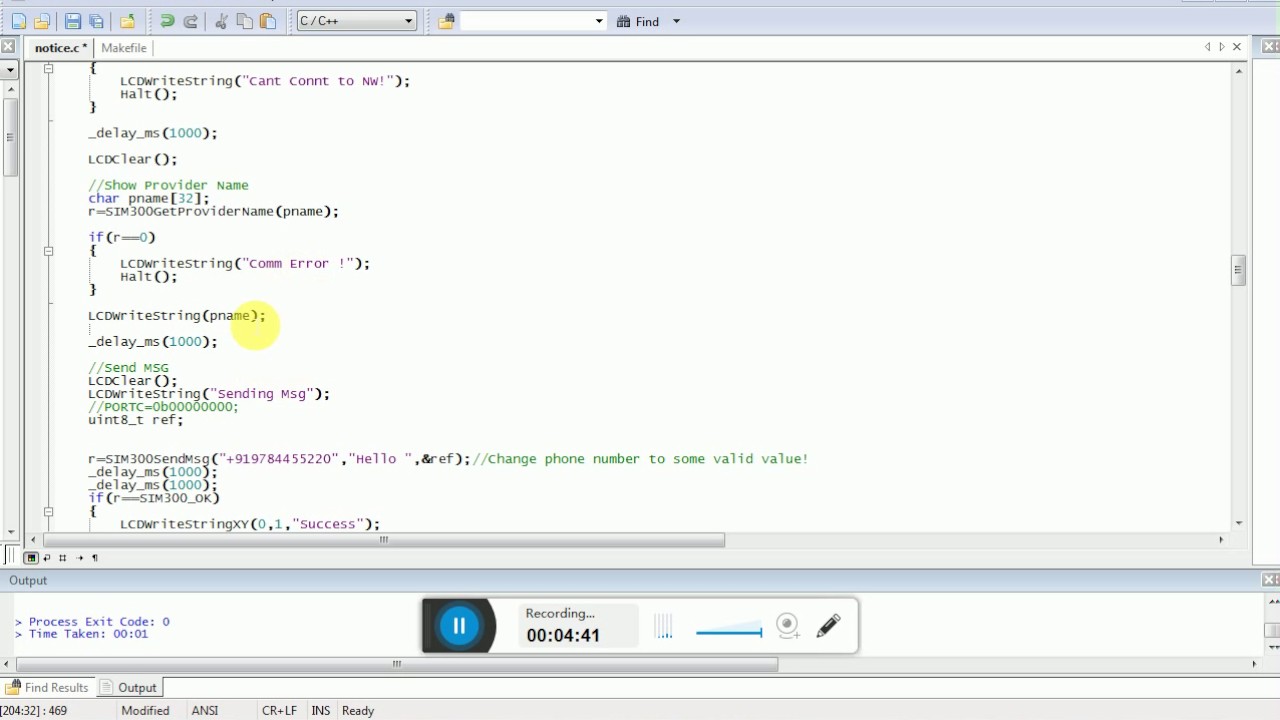This screenshot has height=720, width=1280.
Task: Click the char pname[32]; code line
Action: pyautogui.click(x=149, y=198)
